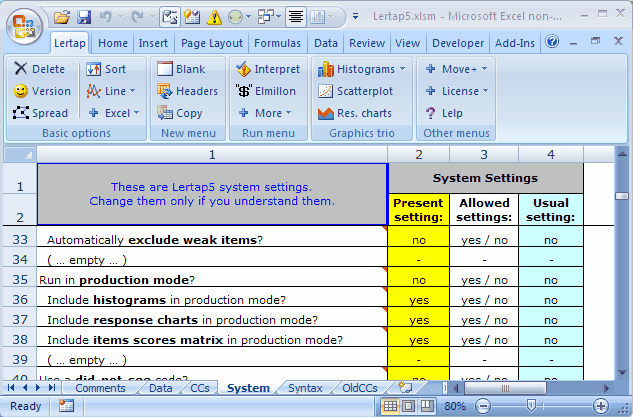Create a Blank workbook from New menu
The width and height of the screenshot is (633, 417).
point(181,69)
